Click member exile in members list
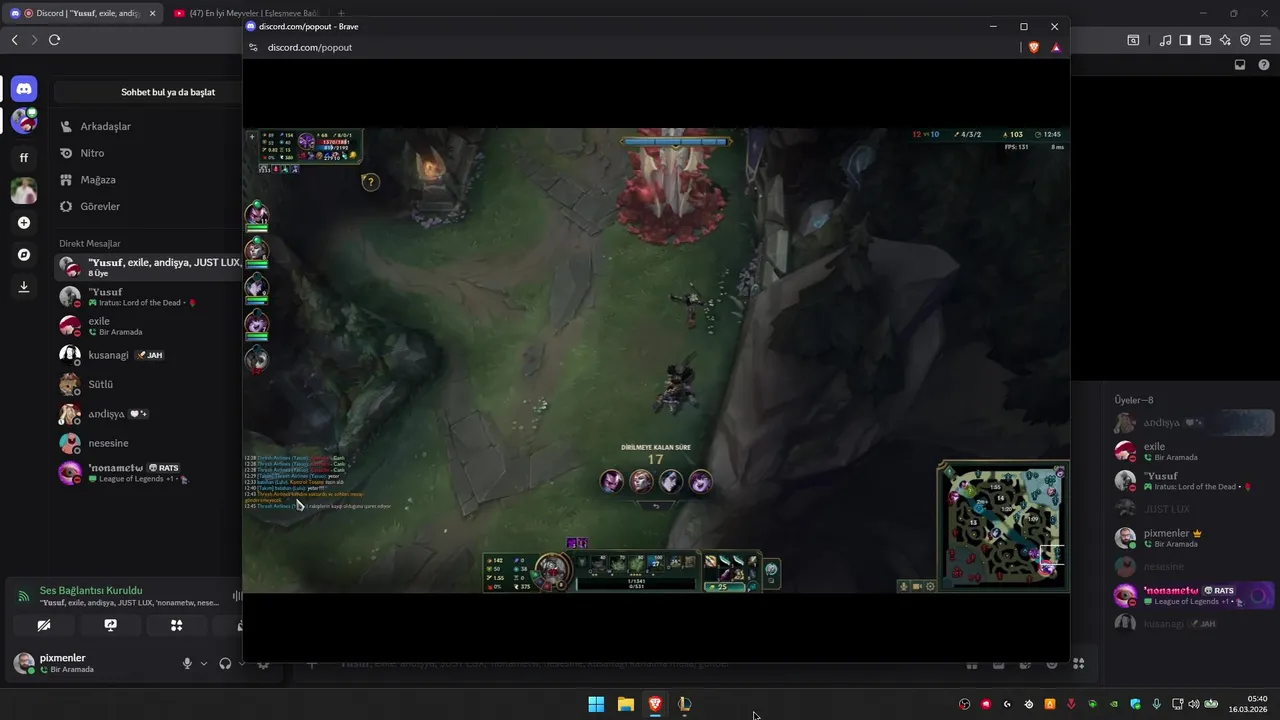The width and height of the screenshot is (1280, 720). (x=1193, y=451)
